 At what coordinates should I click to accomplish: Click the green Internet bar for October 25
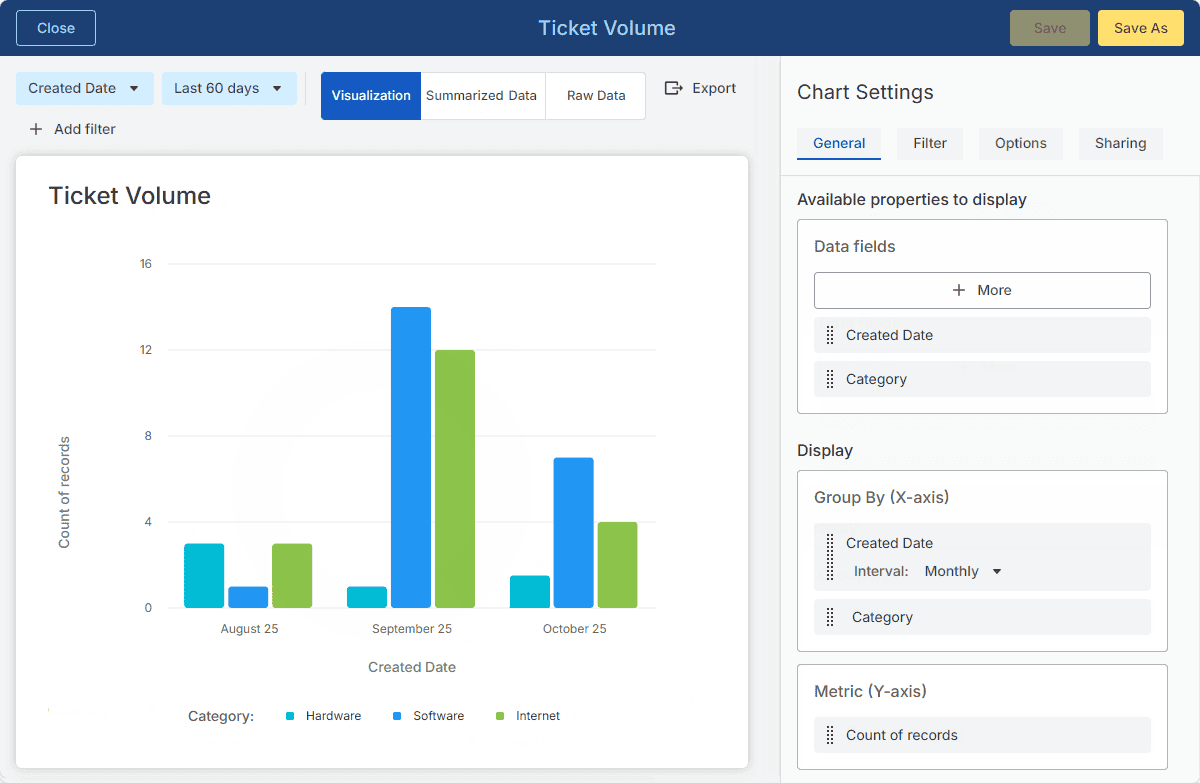617,565
